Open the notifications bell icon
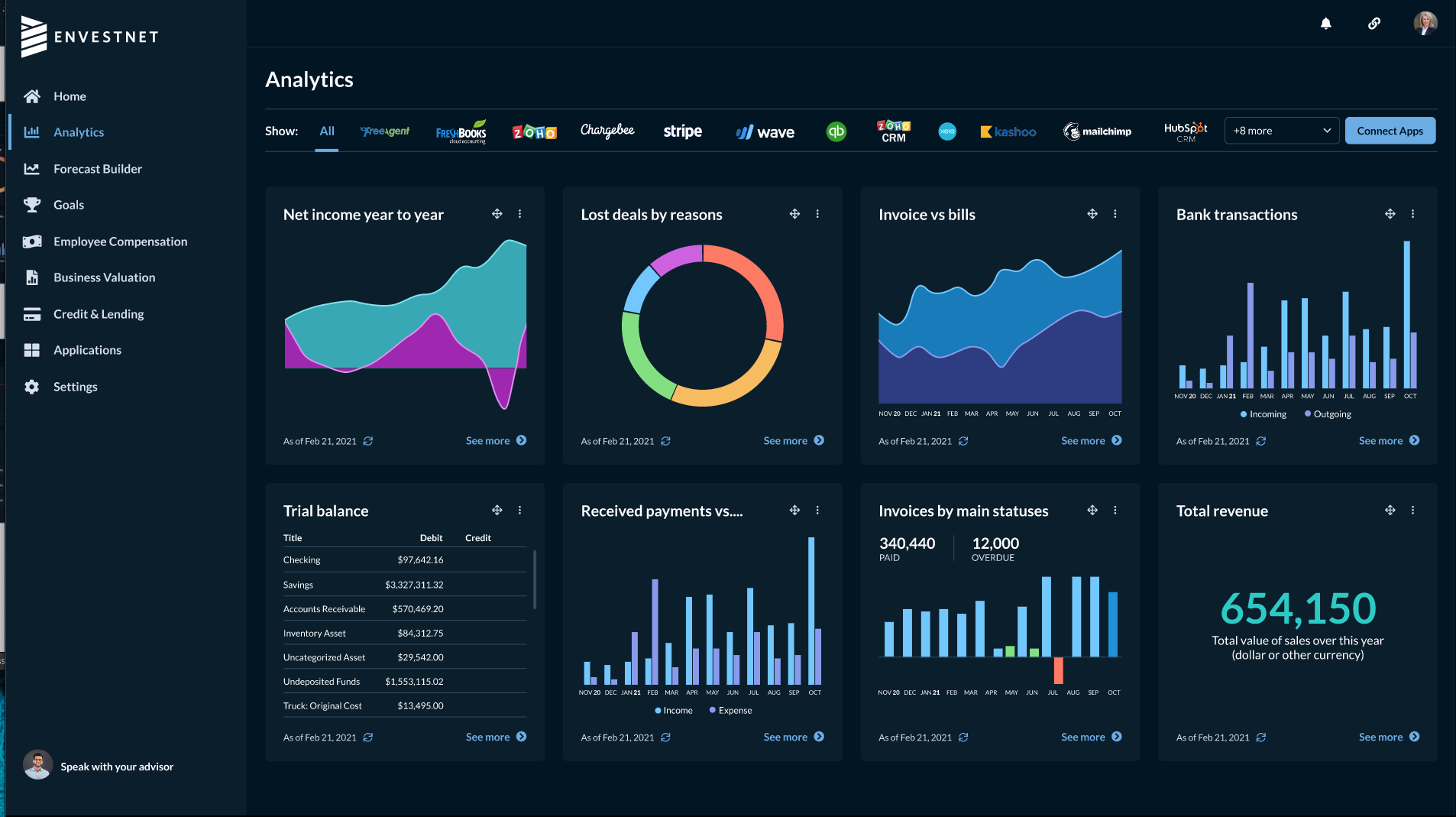Viewport: 1456px width, 817px height. click(x=1326, y=24)
